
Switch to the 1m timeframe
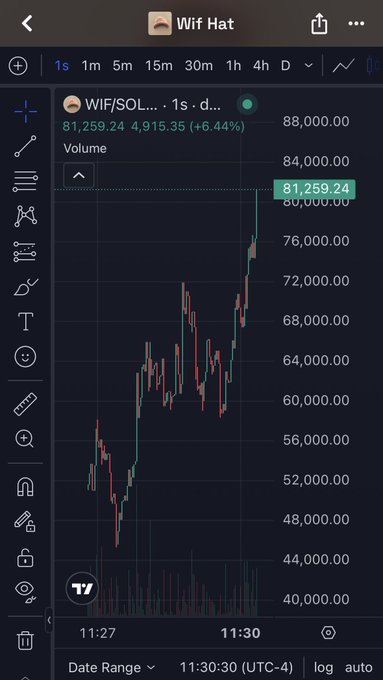tap(91, 66)
